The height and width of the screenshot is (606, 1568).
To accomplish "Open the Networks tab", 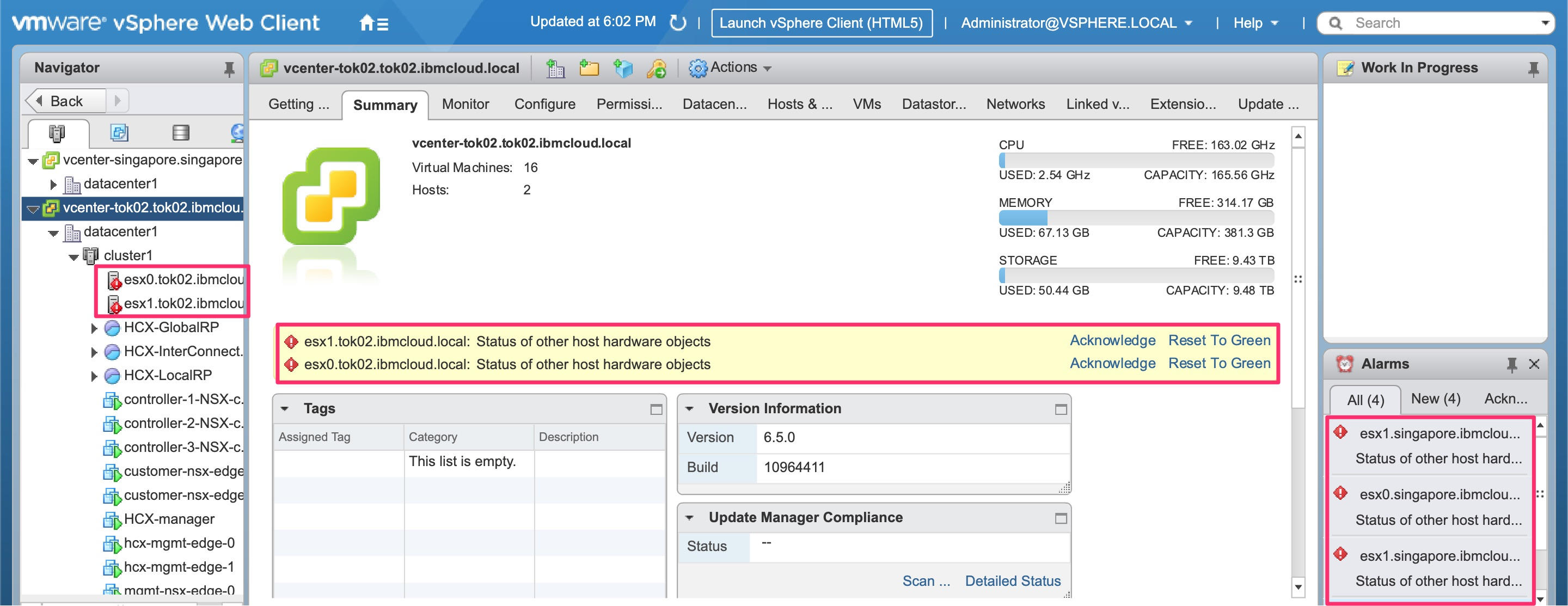I will pos(1015,105).
